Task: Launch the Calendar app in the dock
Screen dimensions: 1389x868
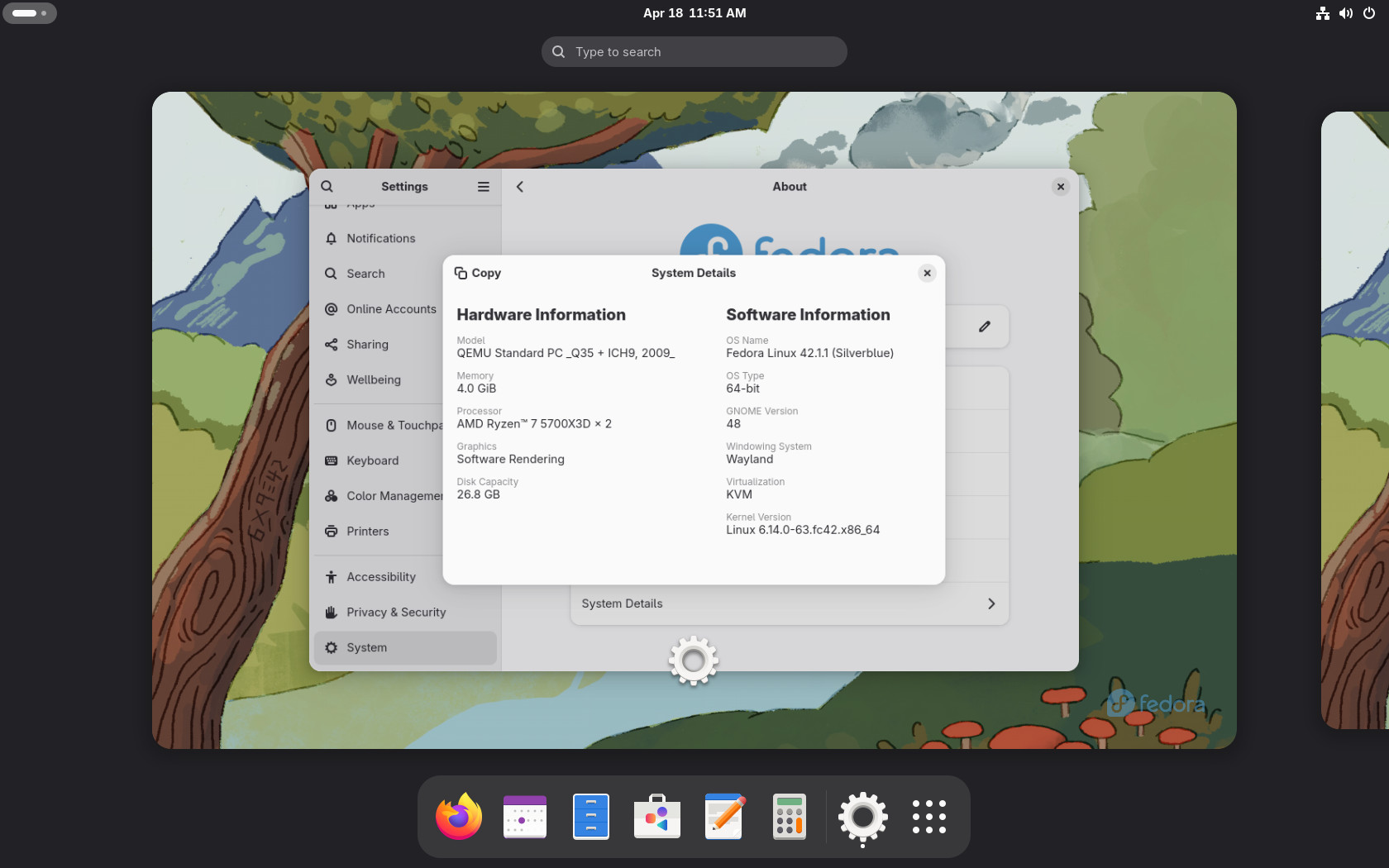Action: pyautogui.click(x=525, y=817)
